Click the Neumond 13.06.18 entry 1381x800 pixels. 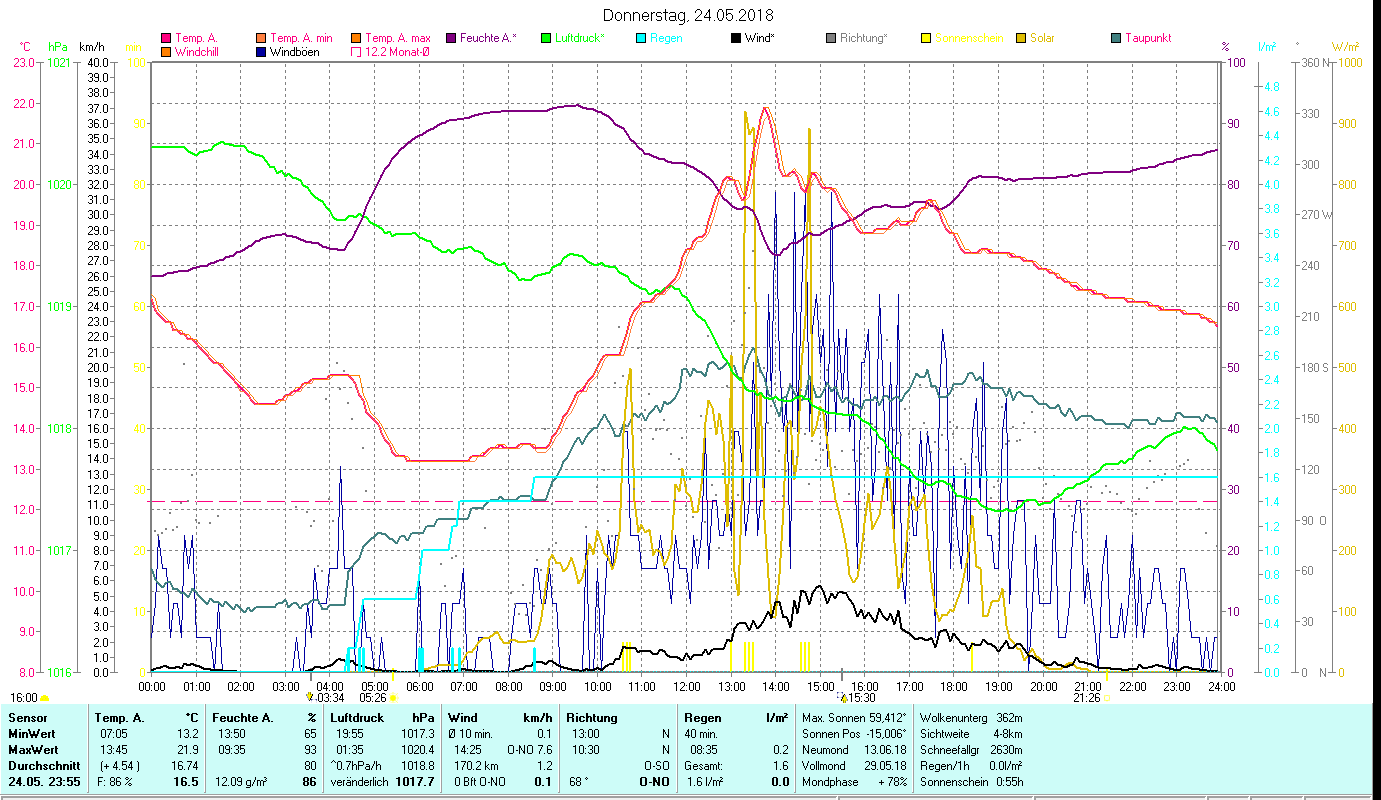pyautogui.click(x=853, y=750)
